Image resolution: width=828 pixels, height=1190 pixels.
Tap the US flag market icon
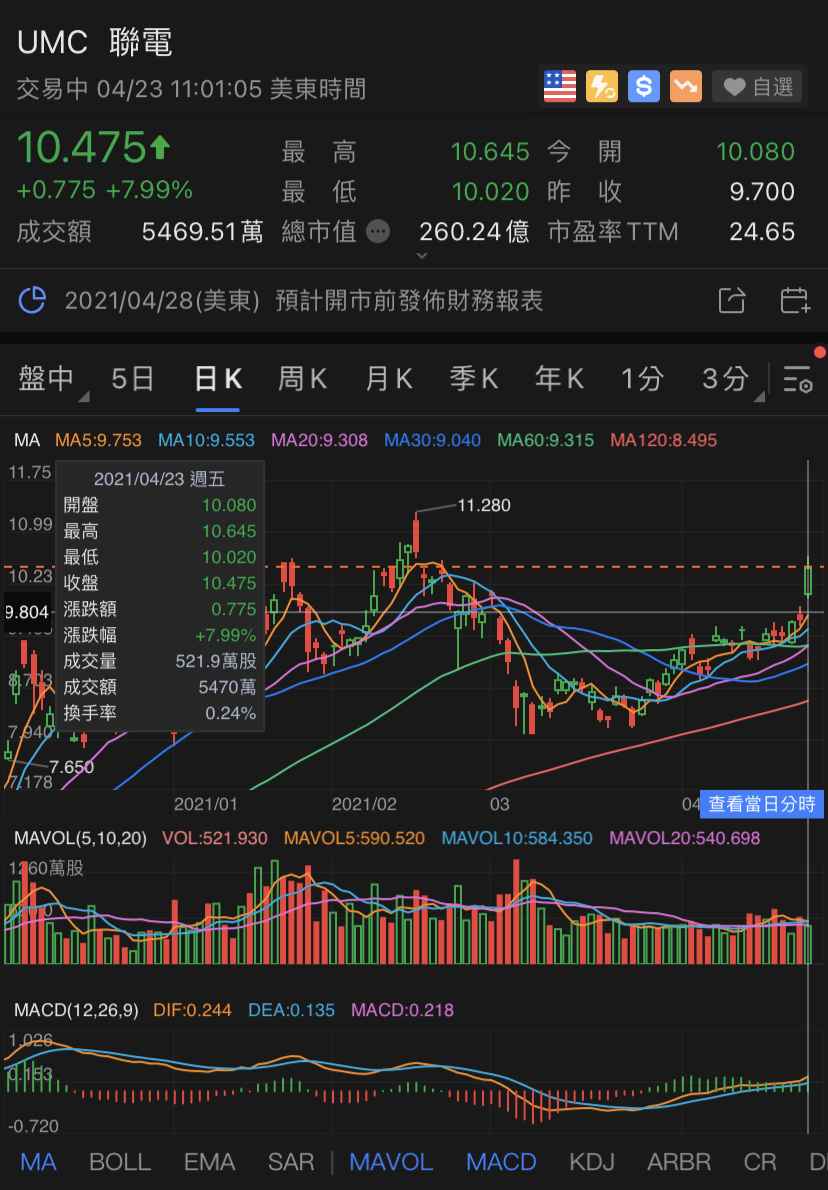click(560, 87)
